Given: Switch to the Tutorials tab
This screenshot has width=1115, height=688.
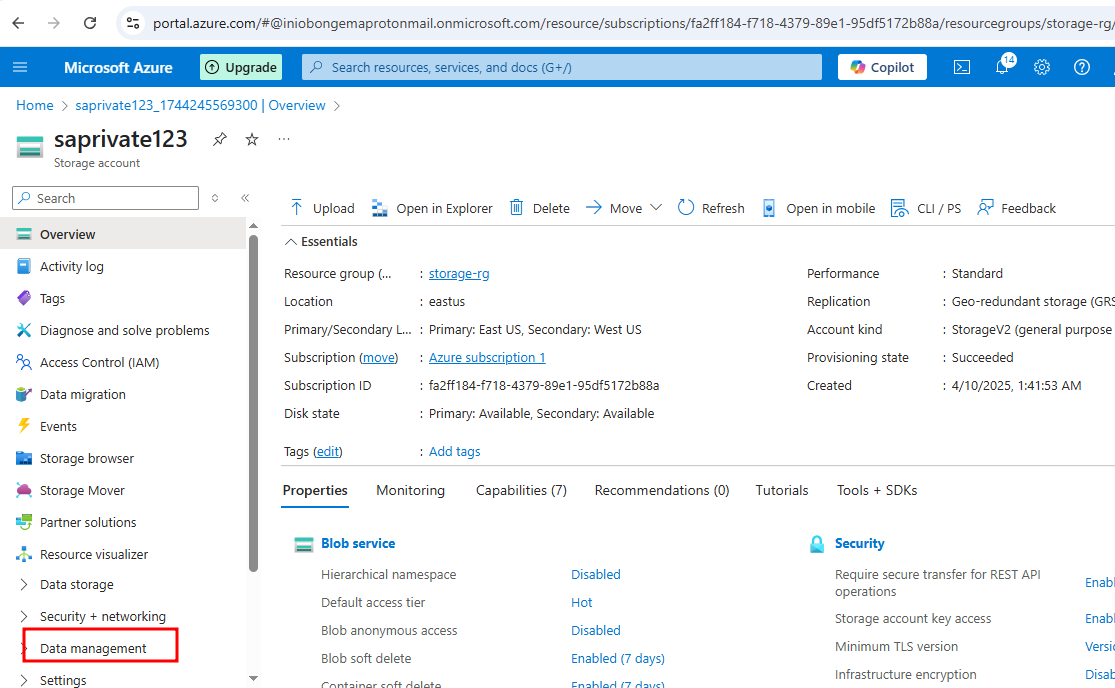Looking at the screenshot, I should 781,490.
